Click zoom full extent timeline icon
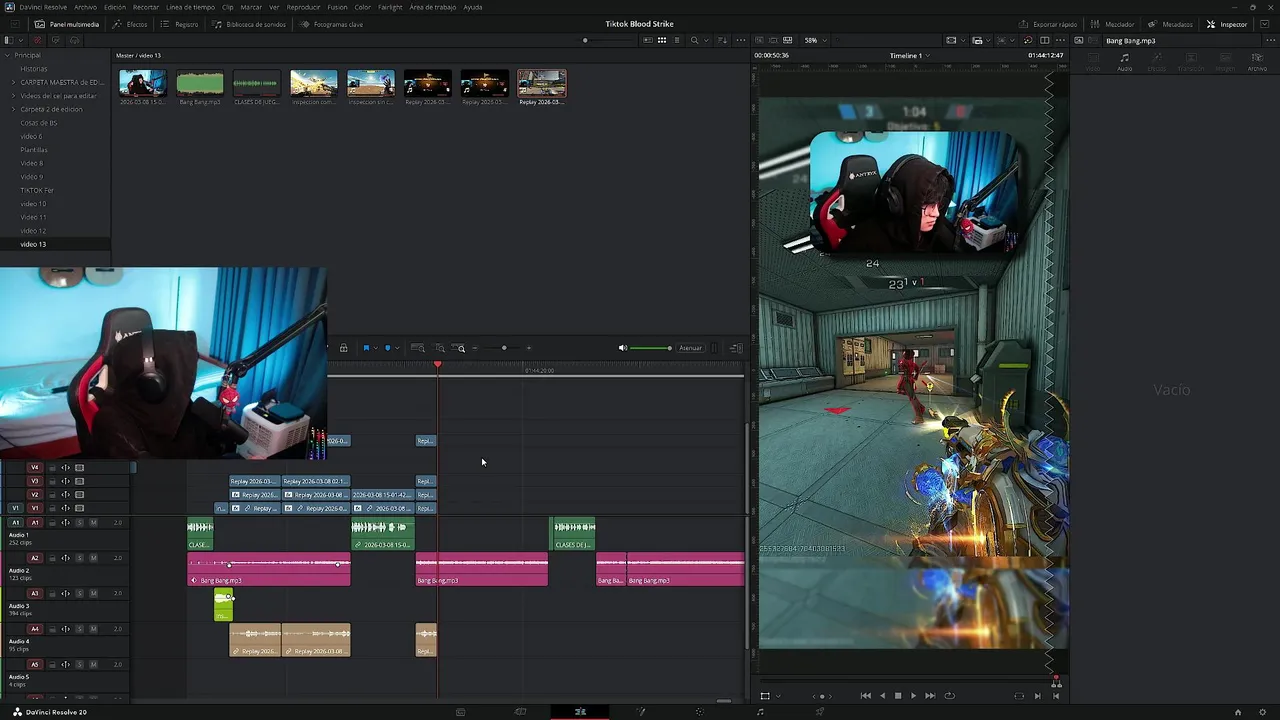Screen dimensions: 1280x720 tap(418, 348)
